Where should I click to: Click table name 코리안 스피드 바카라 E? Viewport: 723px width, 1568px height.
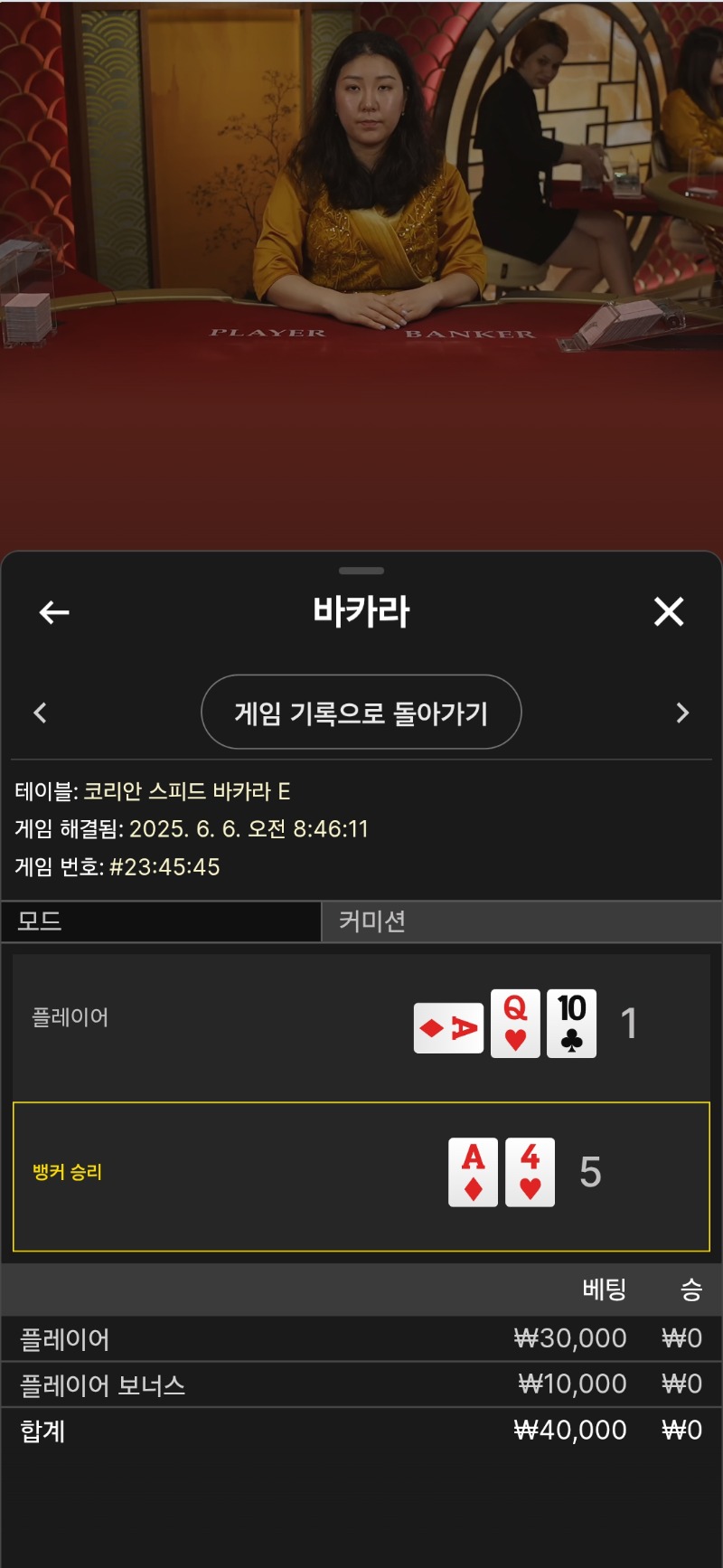pos(187,791)
